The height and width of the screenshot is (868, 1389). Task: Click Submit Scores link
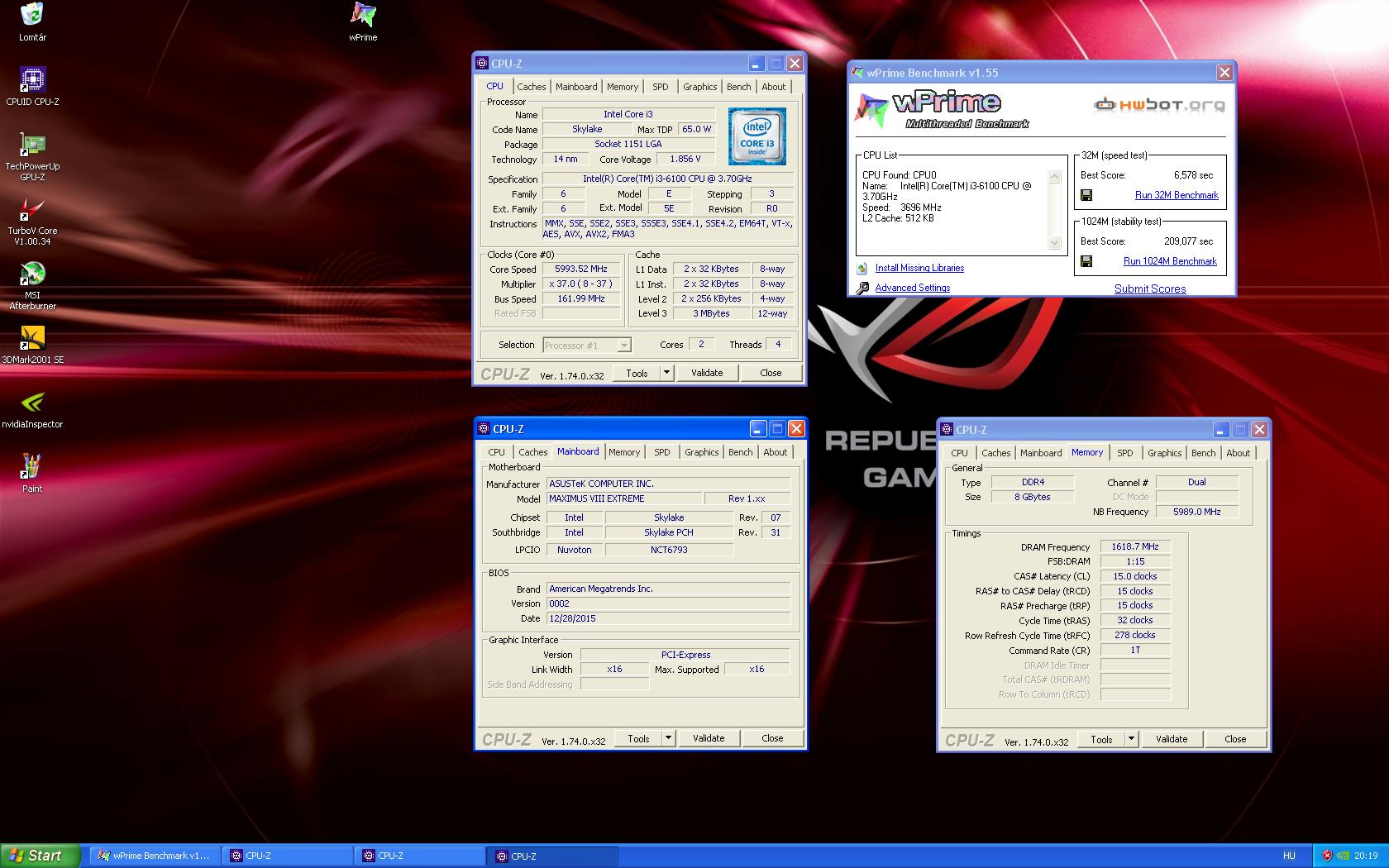coord(1150,289)
